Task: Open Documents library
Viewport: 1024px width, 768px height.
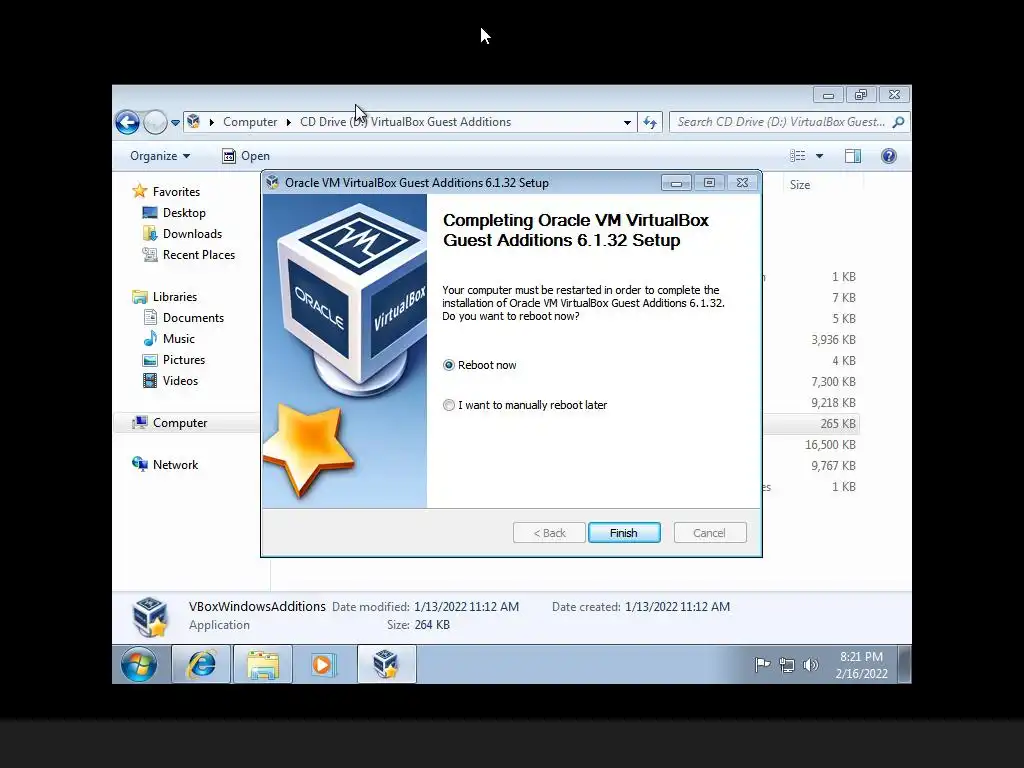Action: pyautogui.click(x=193, y=318)
